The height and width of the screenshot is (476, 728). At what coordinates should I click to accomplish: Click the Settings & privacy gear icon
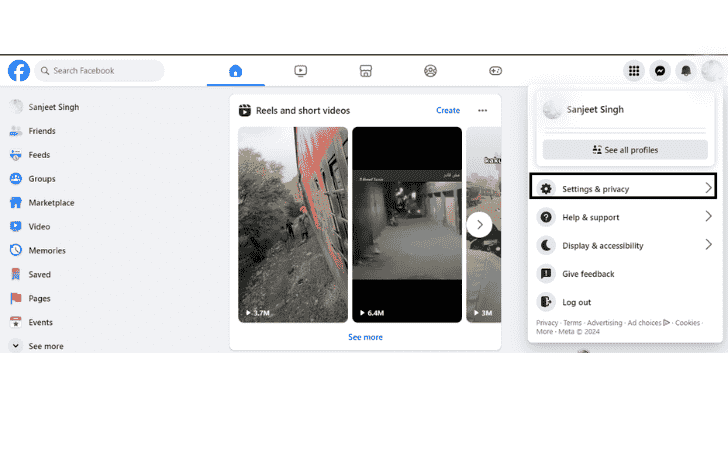(546, 189)
